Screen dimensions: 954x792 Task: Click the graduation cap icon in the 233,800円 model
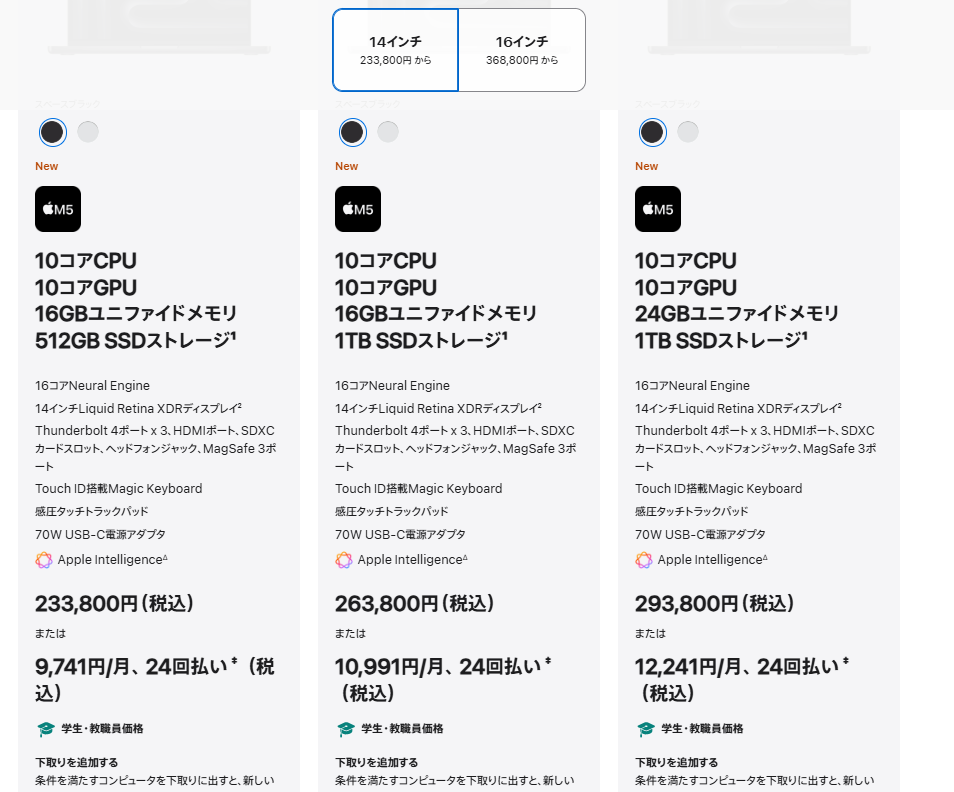[45, 729]
